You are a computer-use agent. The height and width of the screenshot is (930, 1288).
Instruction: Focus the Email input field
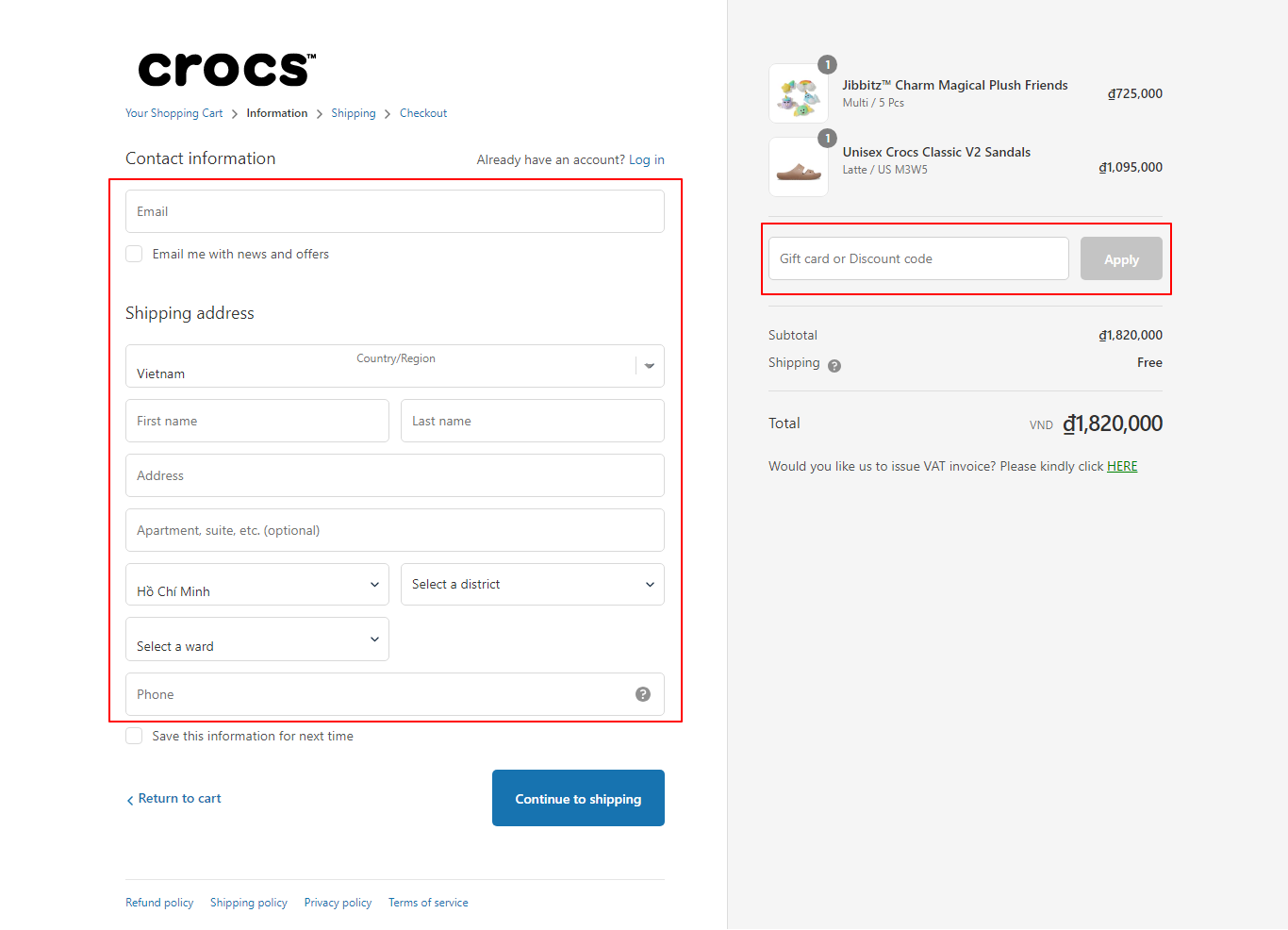tap(395, 211)
